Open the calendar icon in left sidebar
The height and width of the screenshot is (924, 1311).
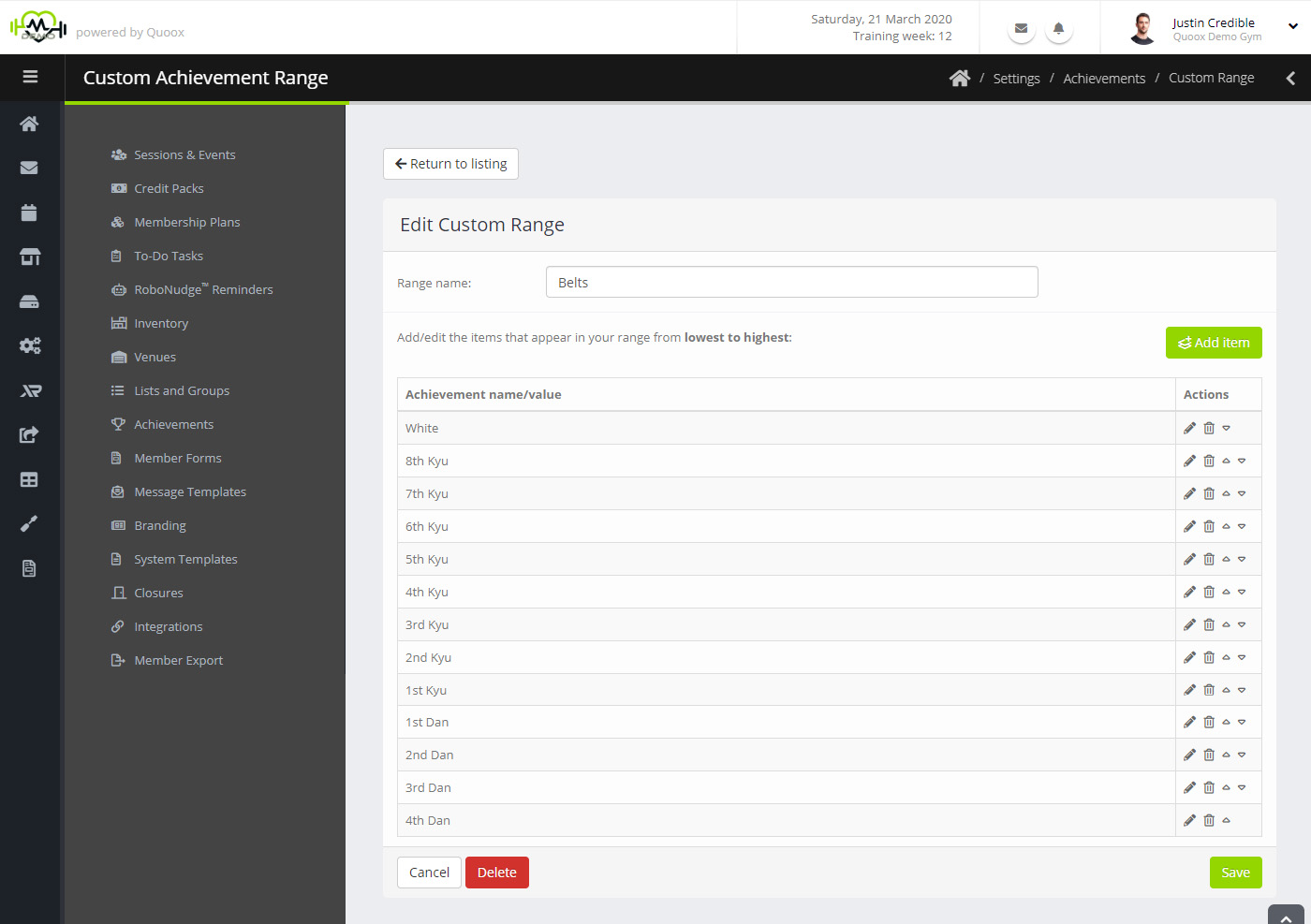pos(29,213)
